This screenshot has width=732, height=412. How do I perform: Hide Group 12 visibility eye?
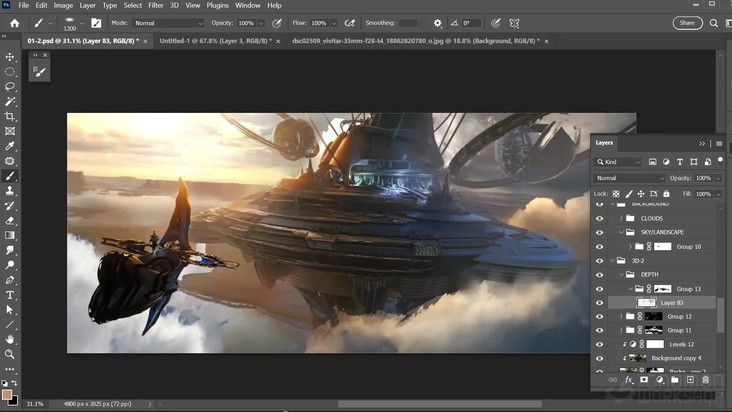click(599, 316)
